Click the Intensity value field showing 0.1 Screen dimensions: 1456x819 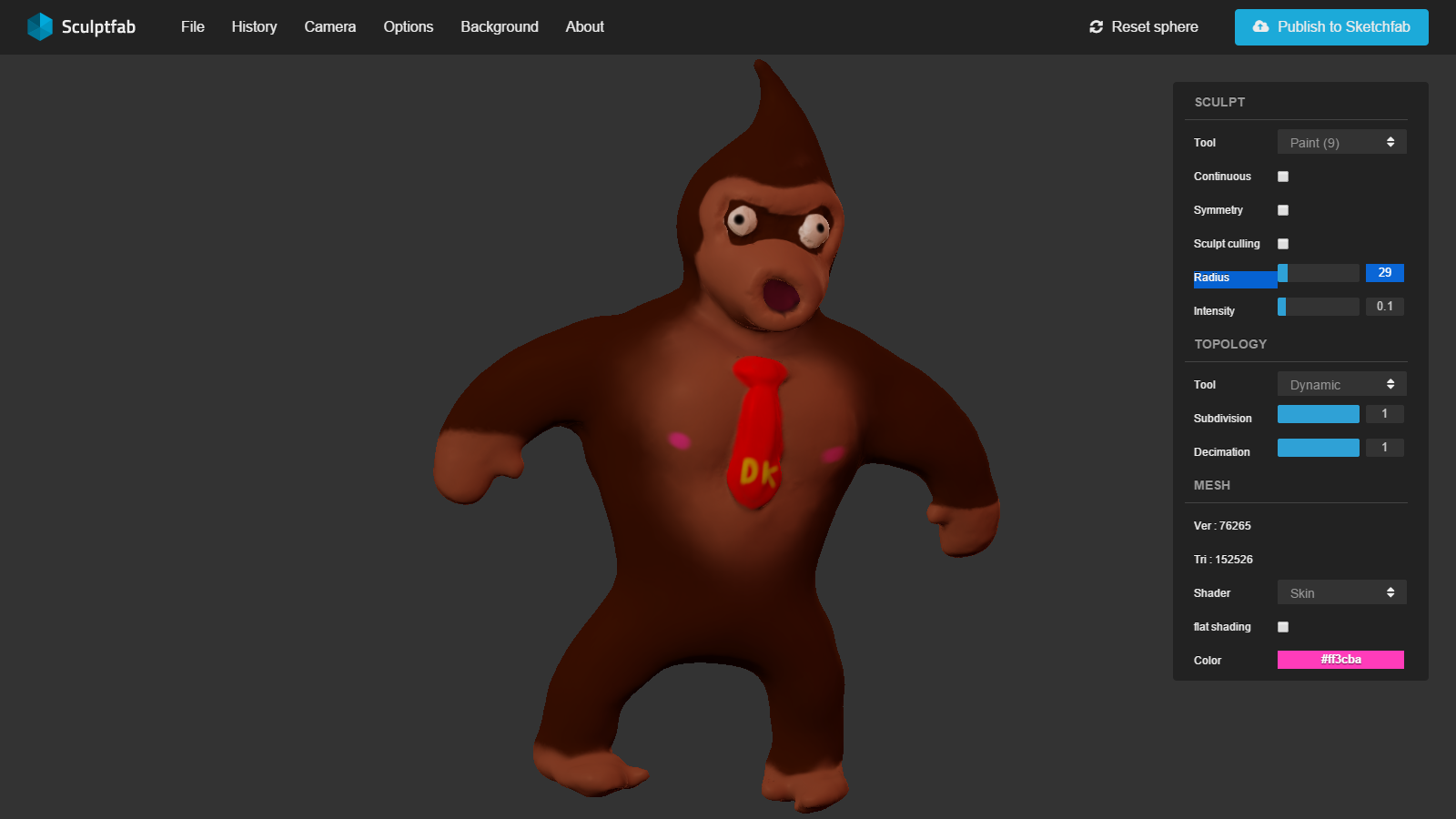tap(1385, 307)
